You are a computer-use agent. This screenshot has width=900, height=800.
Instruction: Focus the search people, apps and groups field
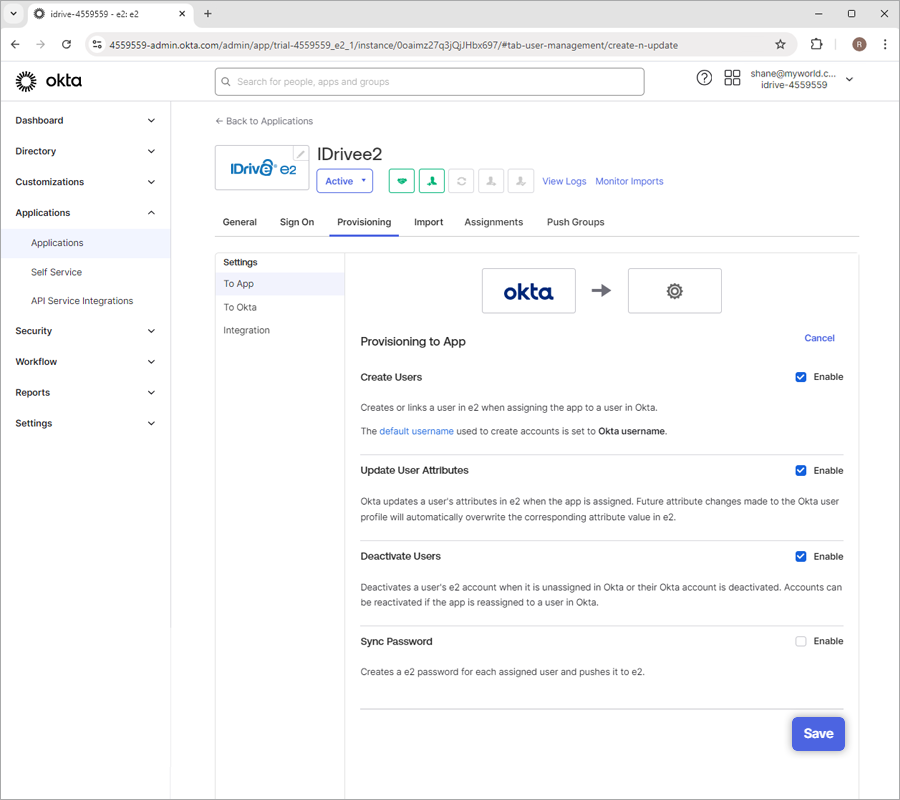coord(429,81)
